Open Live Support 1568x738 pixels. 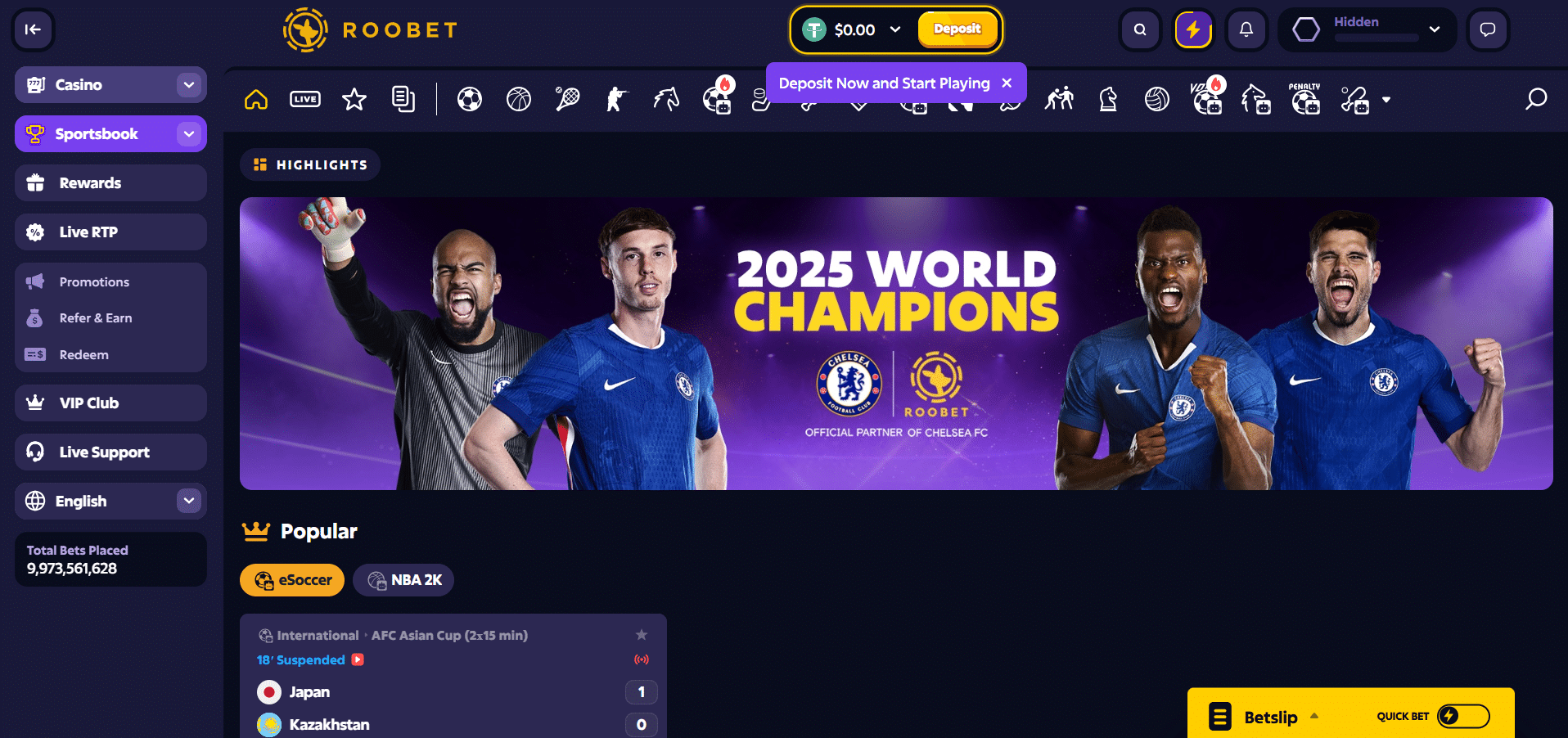click(x=110, y=452)
